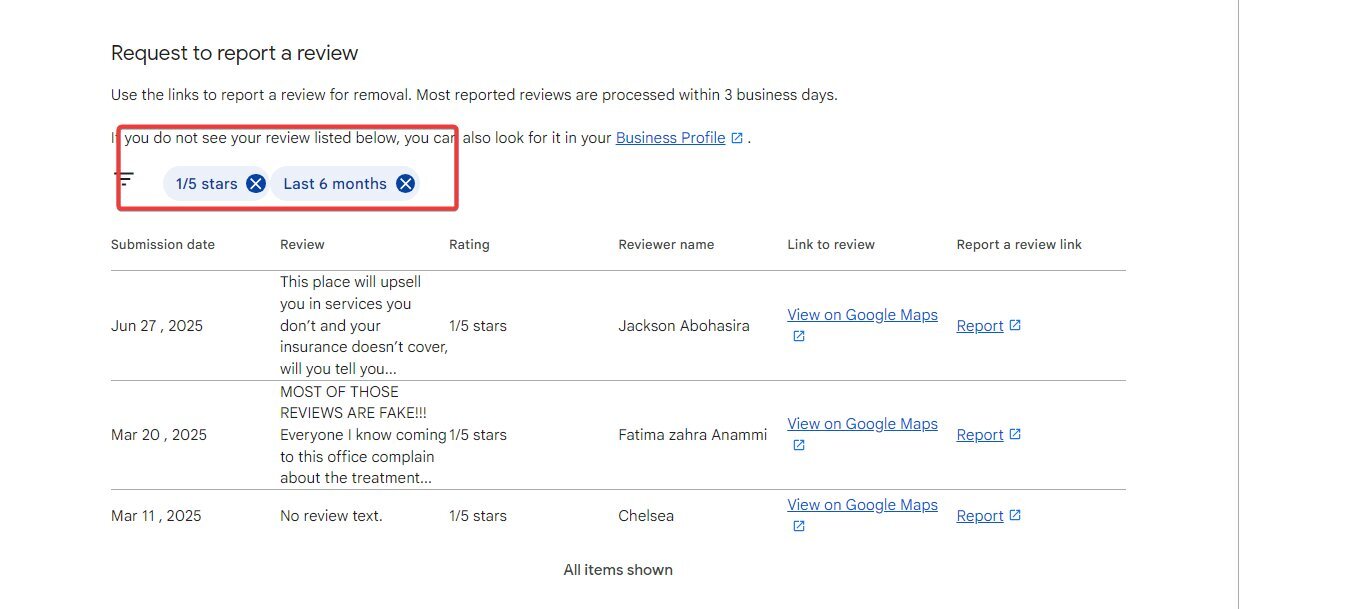View Chelsea's review on Google Maps
This screenshot has height=609, width=1347.
[x=862, y=505]
